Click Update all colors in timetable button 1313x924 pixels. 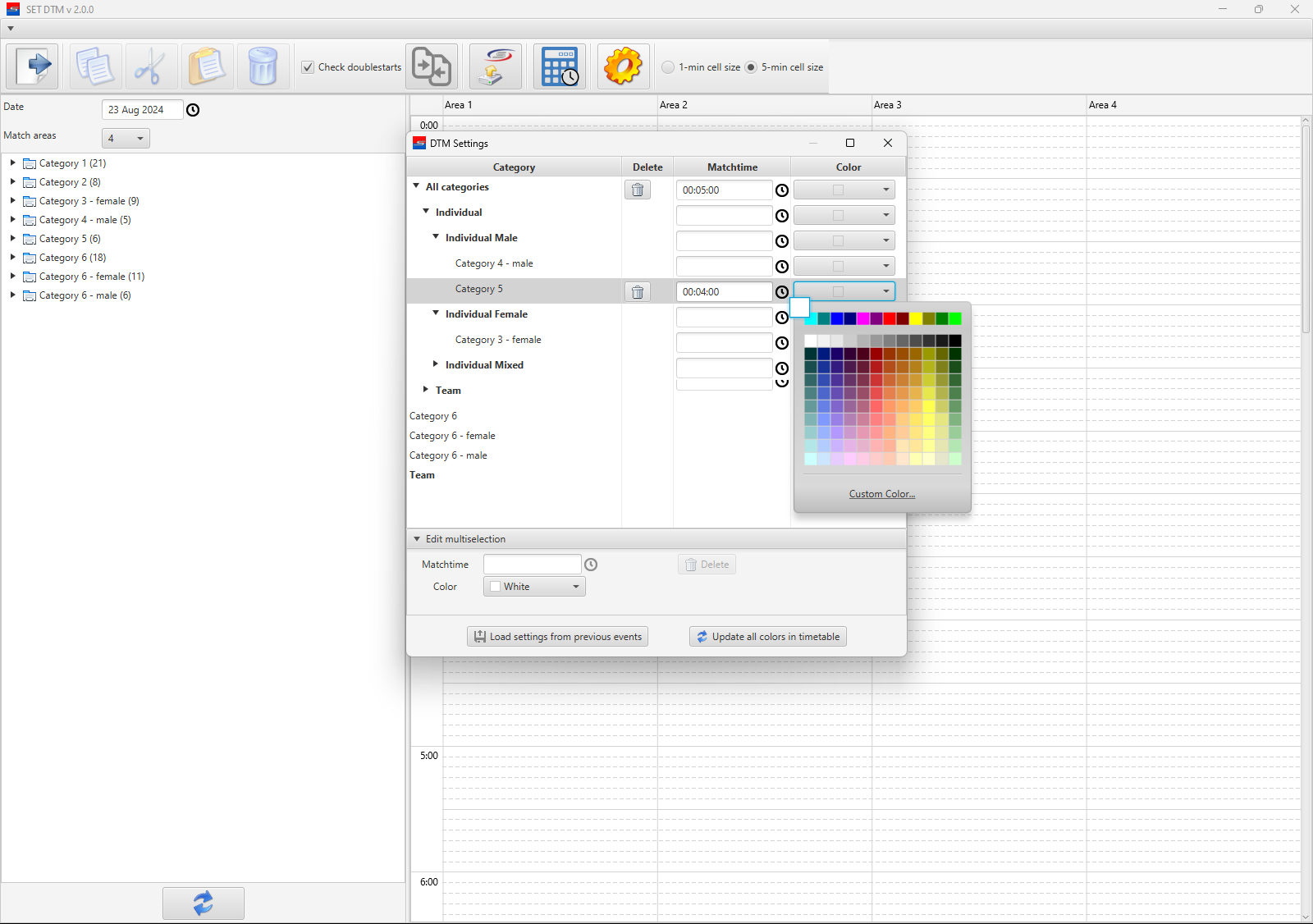(768, 637)
